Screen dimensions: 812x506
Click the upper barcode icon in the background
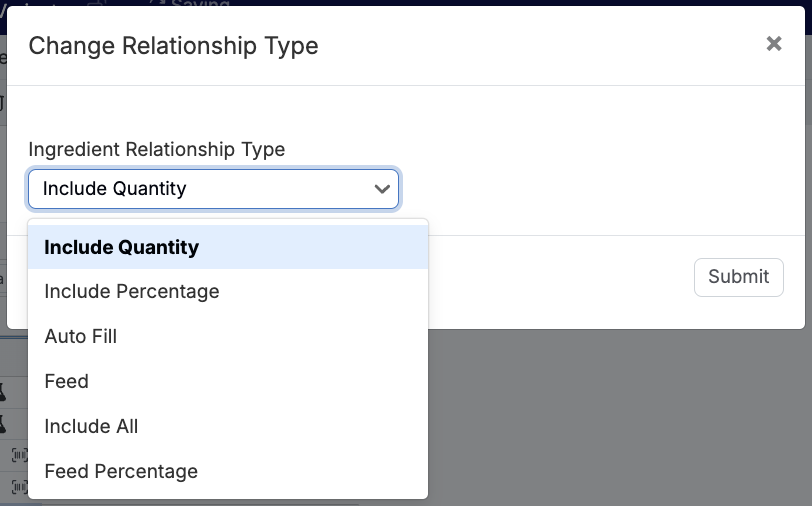(18, 455)
